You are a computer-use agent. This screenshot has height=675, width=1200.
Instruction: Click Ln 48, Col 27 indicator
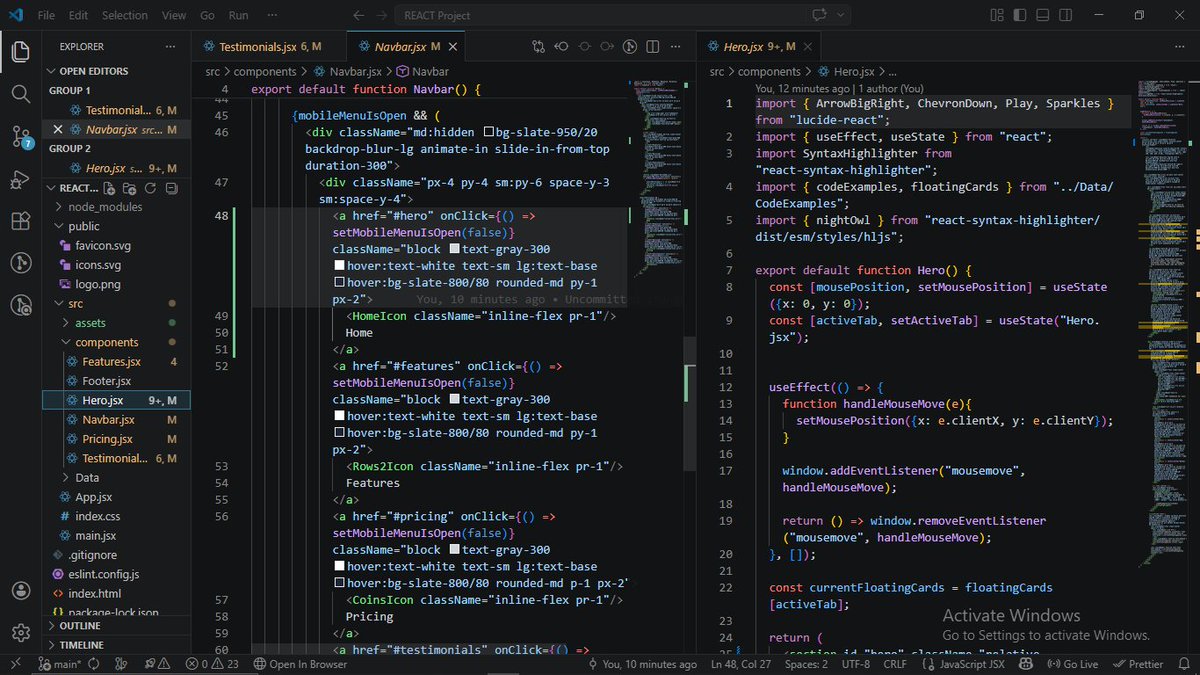[741, 664]
